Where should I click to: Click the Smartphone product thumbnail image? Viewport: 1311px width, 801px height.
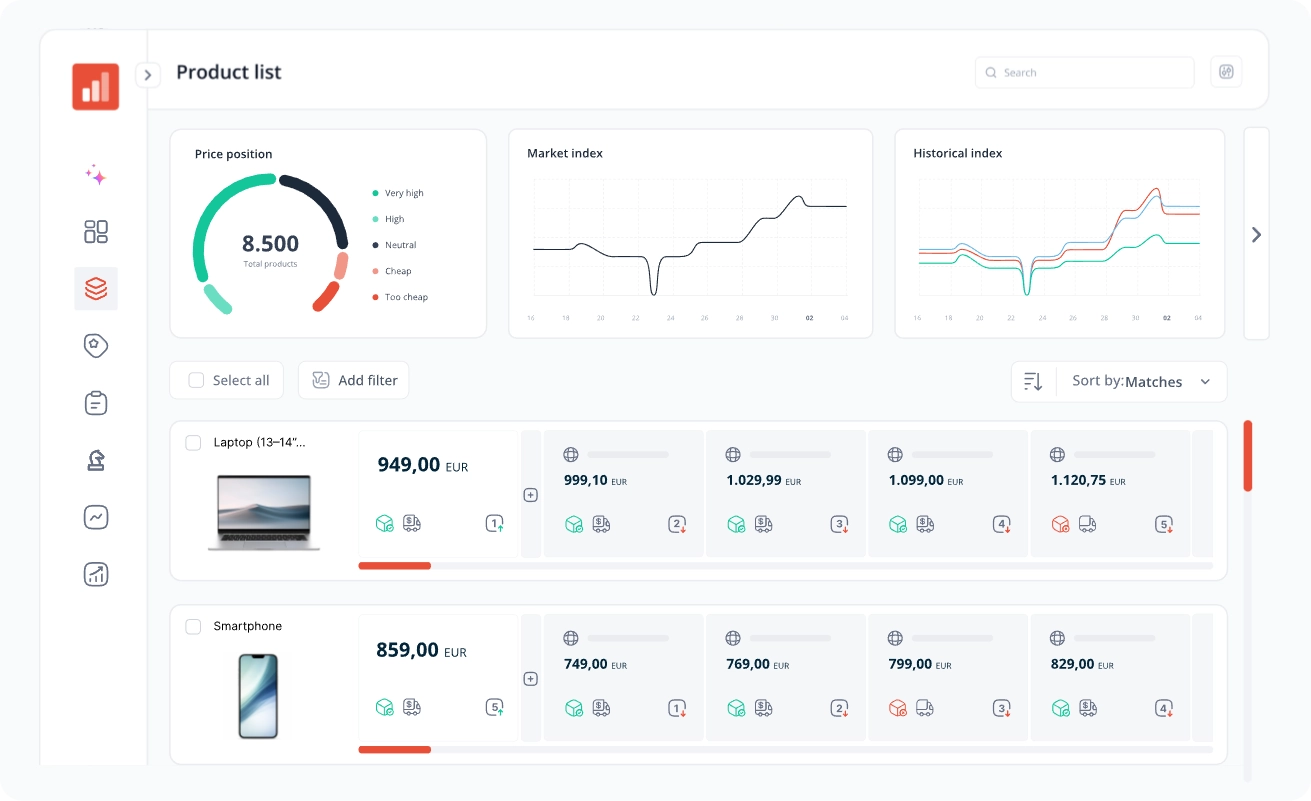coord(258,696)
